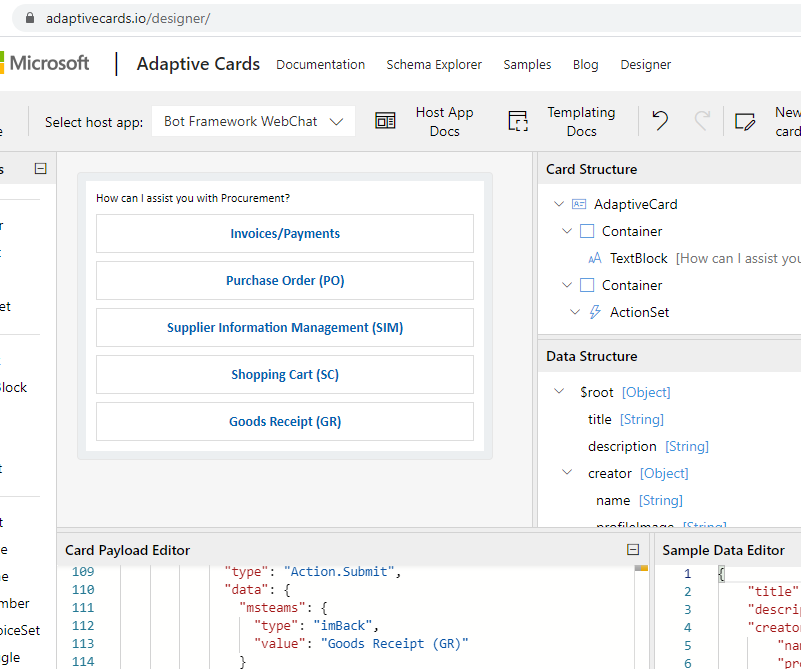
Task: Click the Card Payload Editor title
Action: (x=128, y=550)
